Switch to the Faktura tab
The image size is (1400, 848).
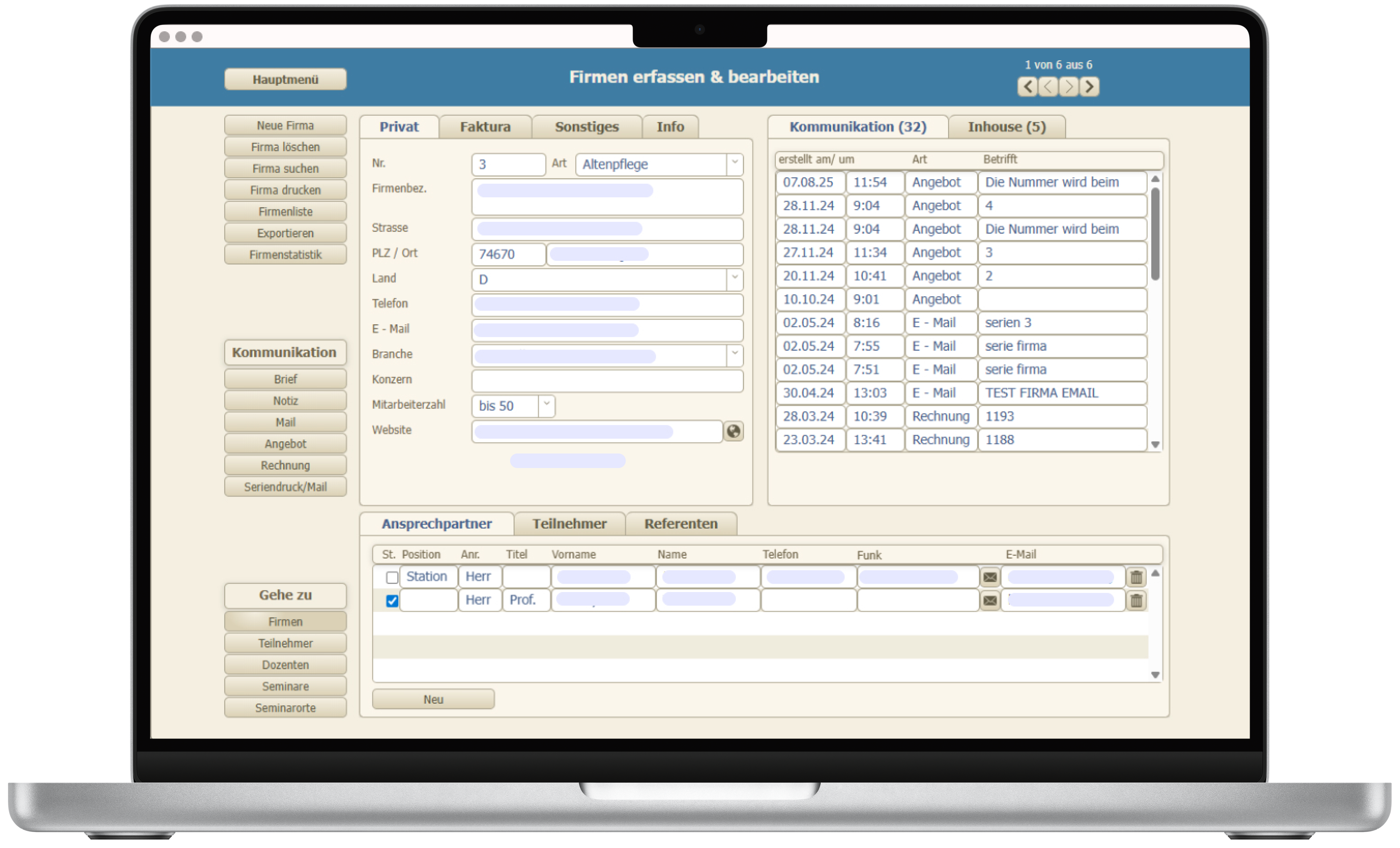(x=485, y=127)
